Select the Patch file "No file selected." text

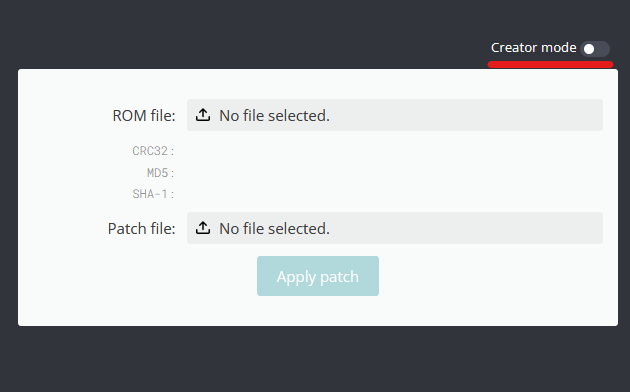[274, 229]
